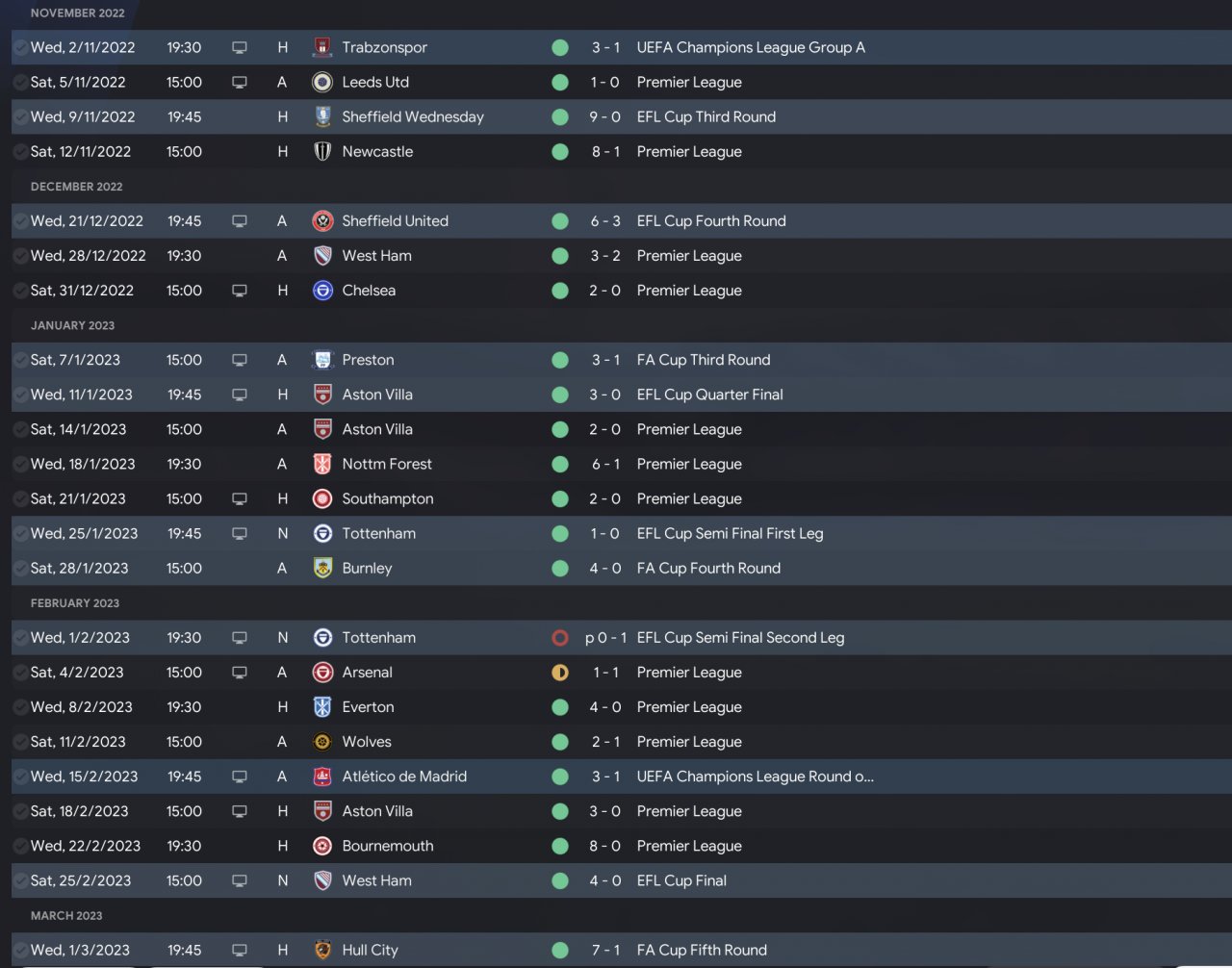Click the Trabzonspor club badge
The width and height of the screenshot is (1232, 968).
click(x=322, y=47)
